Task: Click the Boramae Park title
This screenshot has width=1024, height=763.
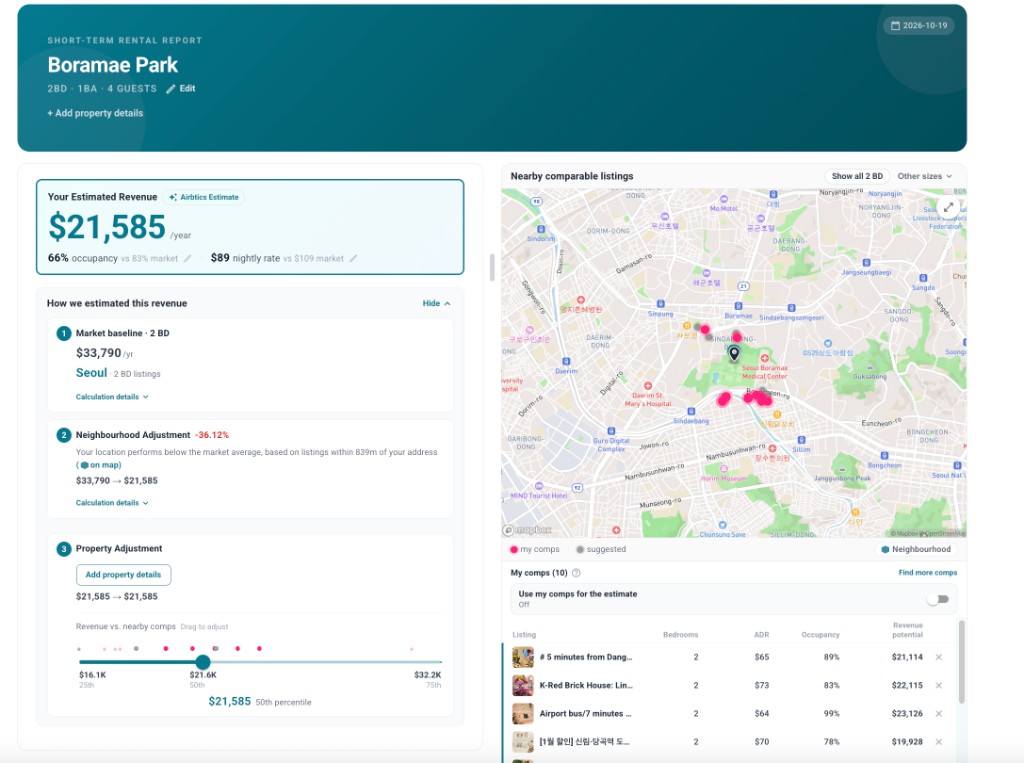Action: 112,65
